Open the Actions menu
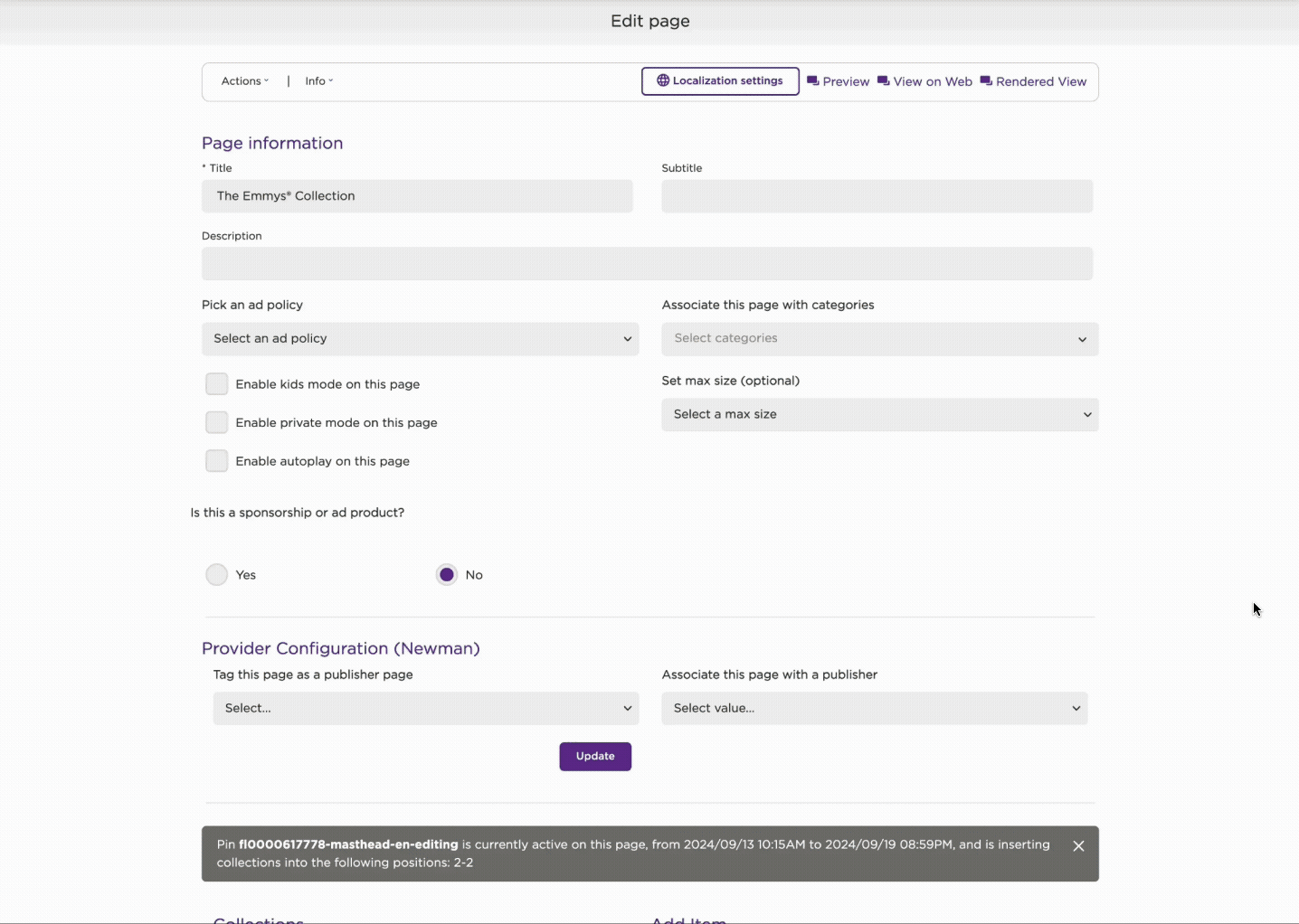Viewport: 1299px width, 924px height. 245,81
